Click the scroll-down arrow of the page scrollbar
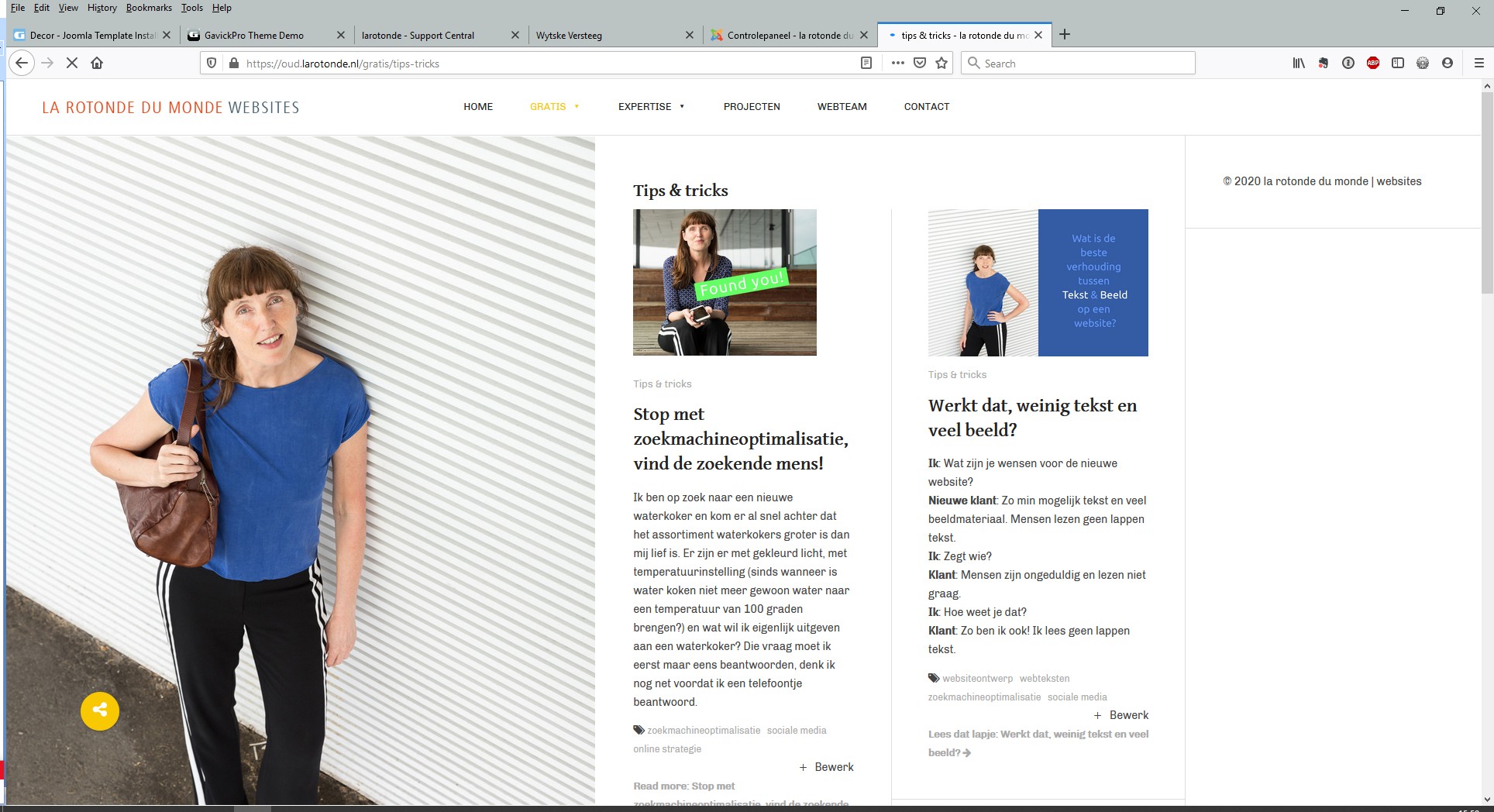 1487,799
